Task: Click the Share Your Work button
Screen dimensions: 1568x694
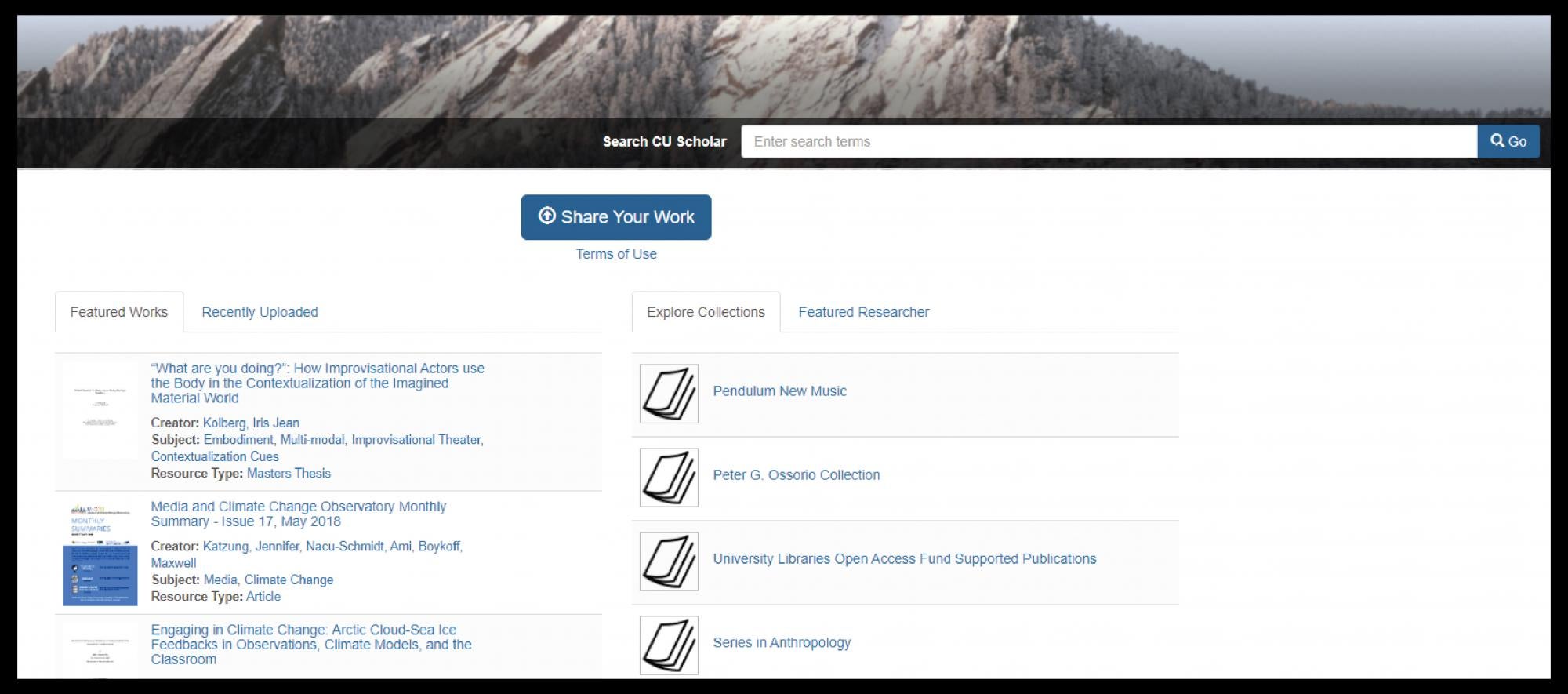Action: [x=616, y=217]
